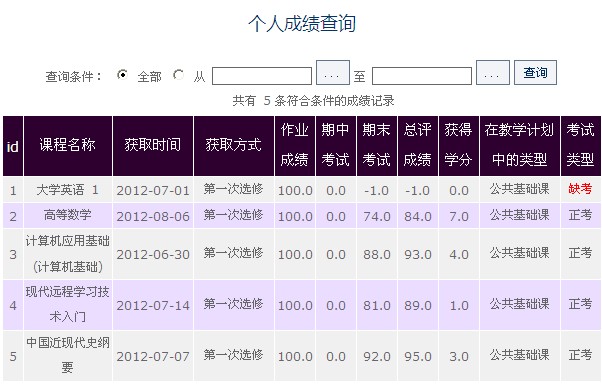Click the 获取方式 column header
Screen dimensions: 602x385
point(234,146)
